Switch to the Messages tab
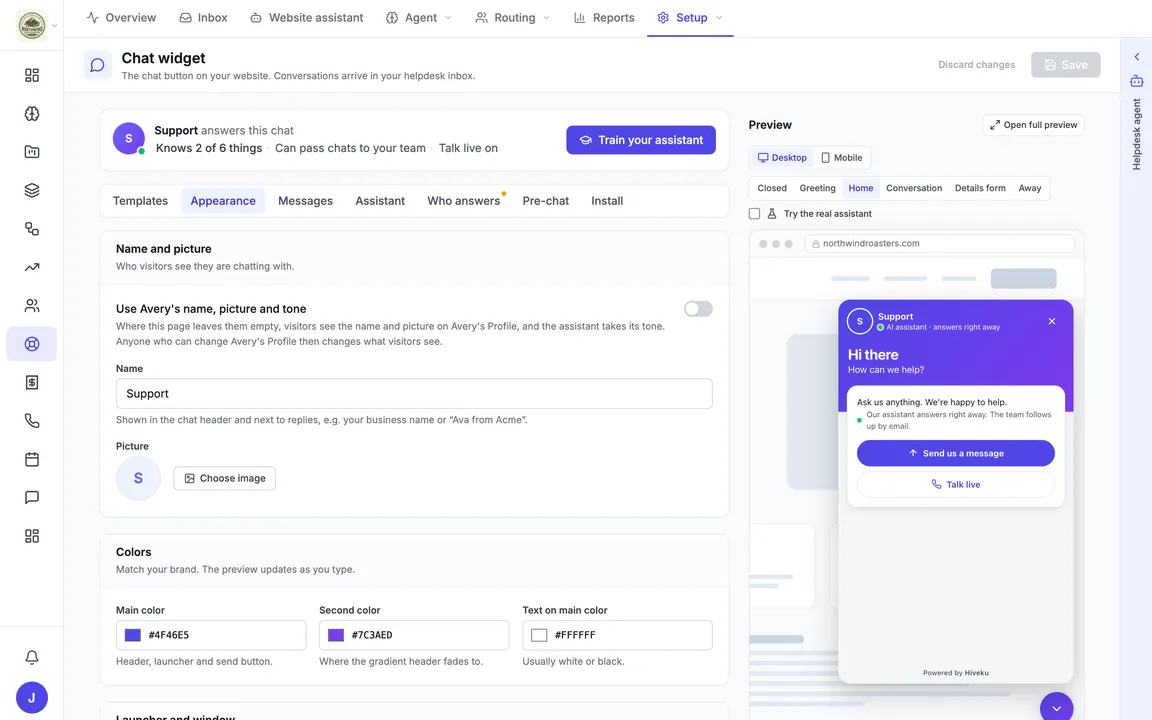This screenshot has width=1152, height=720. 305,201
